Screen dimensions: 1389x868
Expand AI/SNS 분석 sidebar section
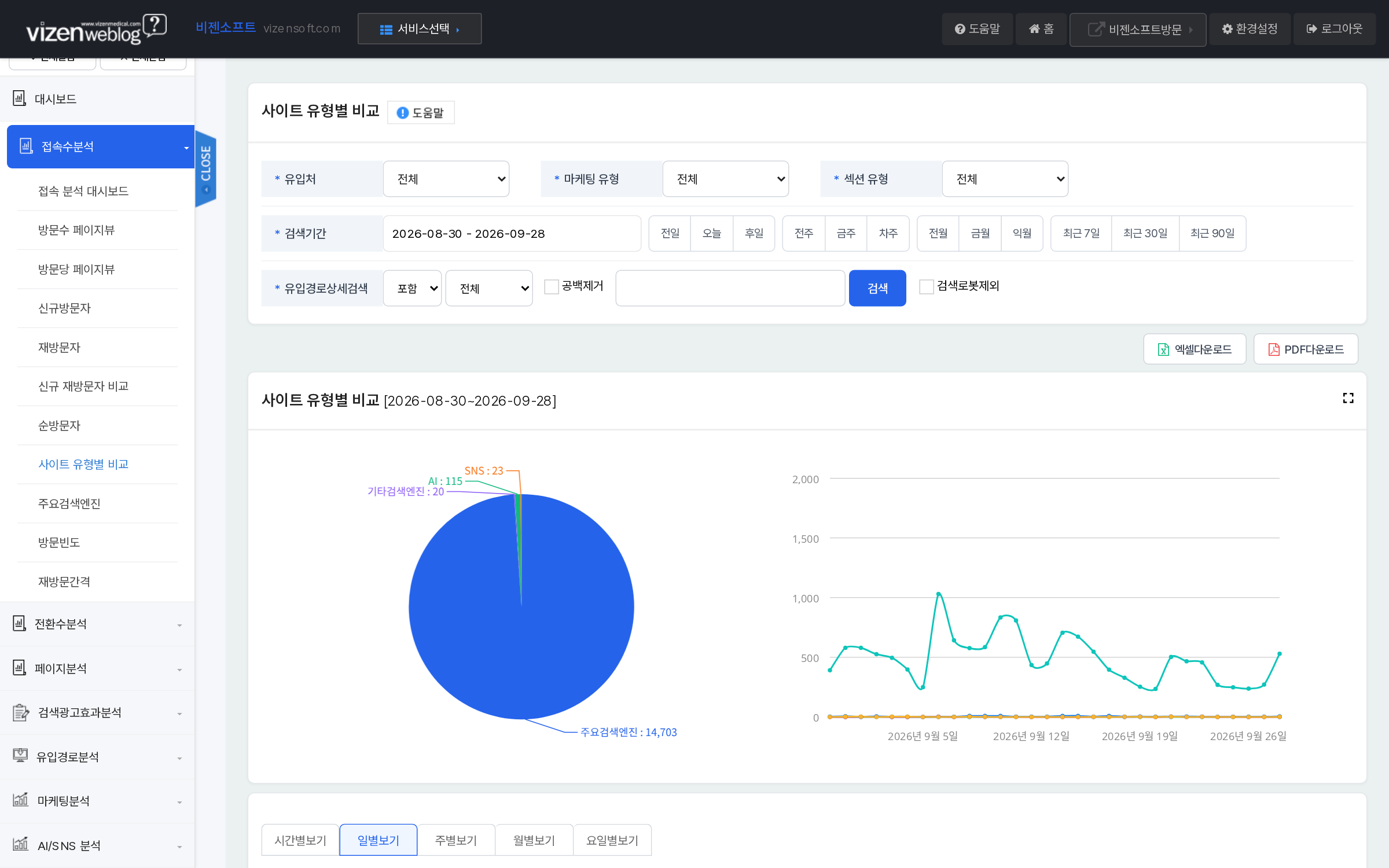97,845
